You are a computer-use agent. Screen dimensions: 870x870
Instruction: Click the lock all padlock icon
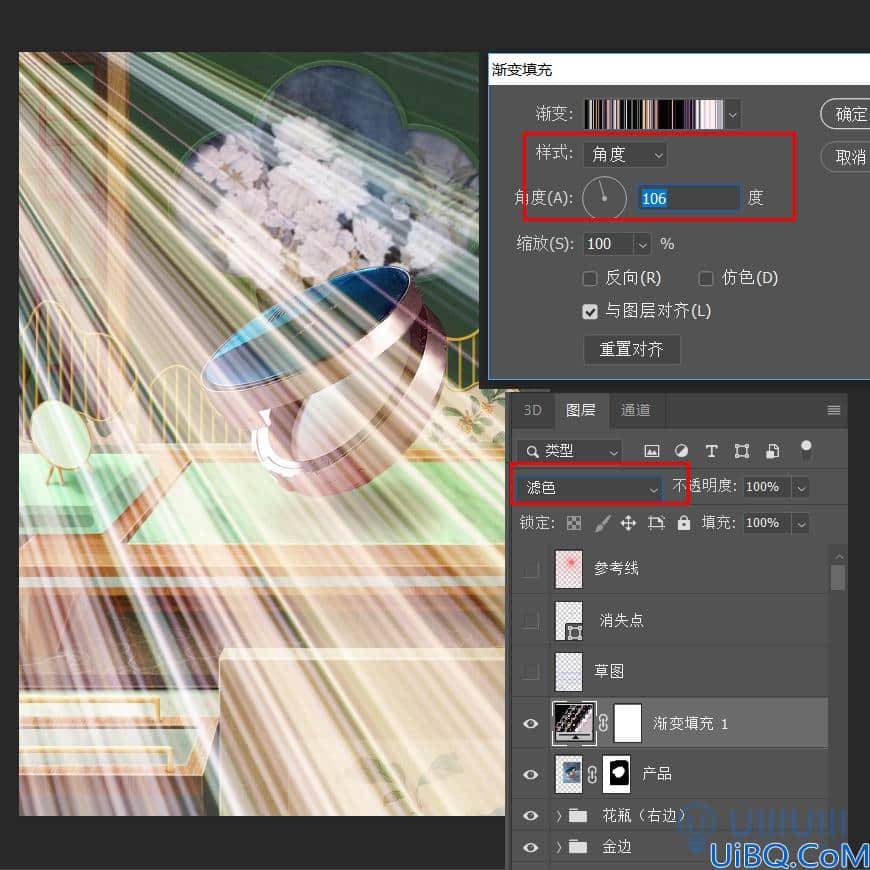pyautogui.click(x=684, y=523)
